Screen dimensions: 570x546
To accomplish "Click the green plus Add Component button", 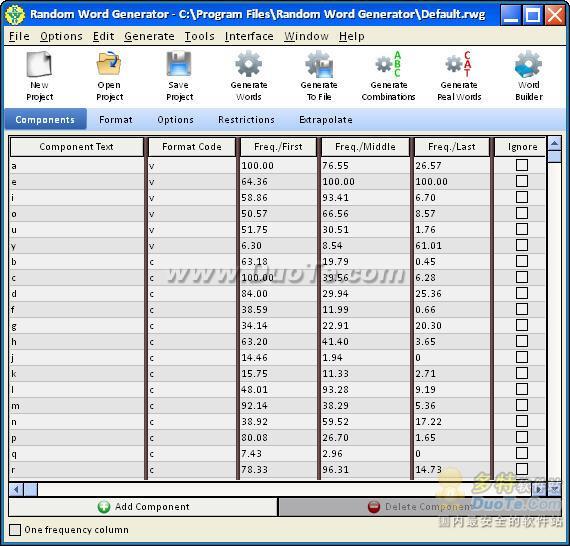I will point(143,507).
